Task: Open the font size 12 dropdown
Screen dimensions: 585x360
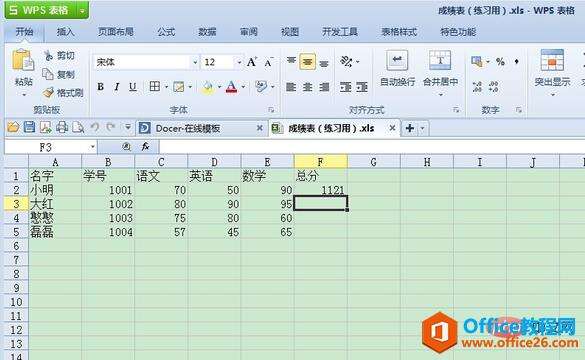Action: point(239,62)
